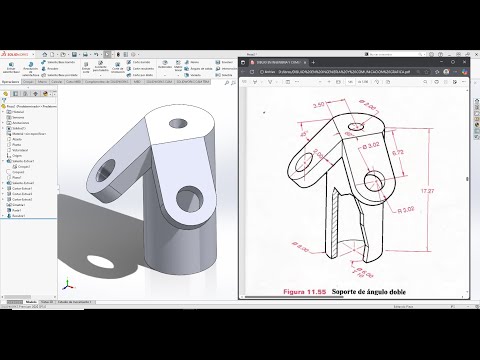The height and width of the screenshot is (360, 480).
Task: Click the browser refresh button
Action: pos(252,72)
